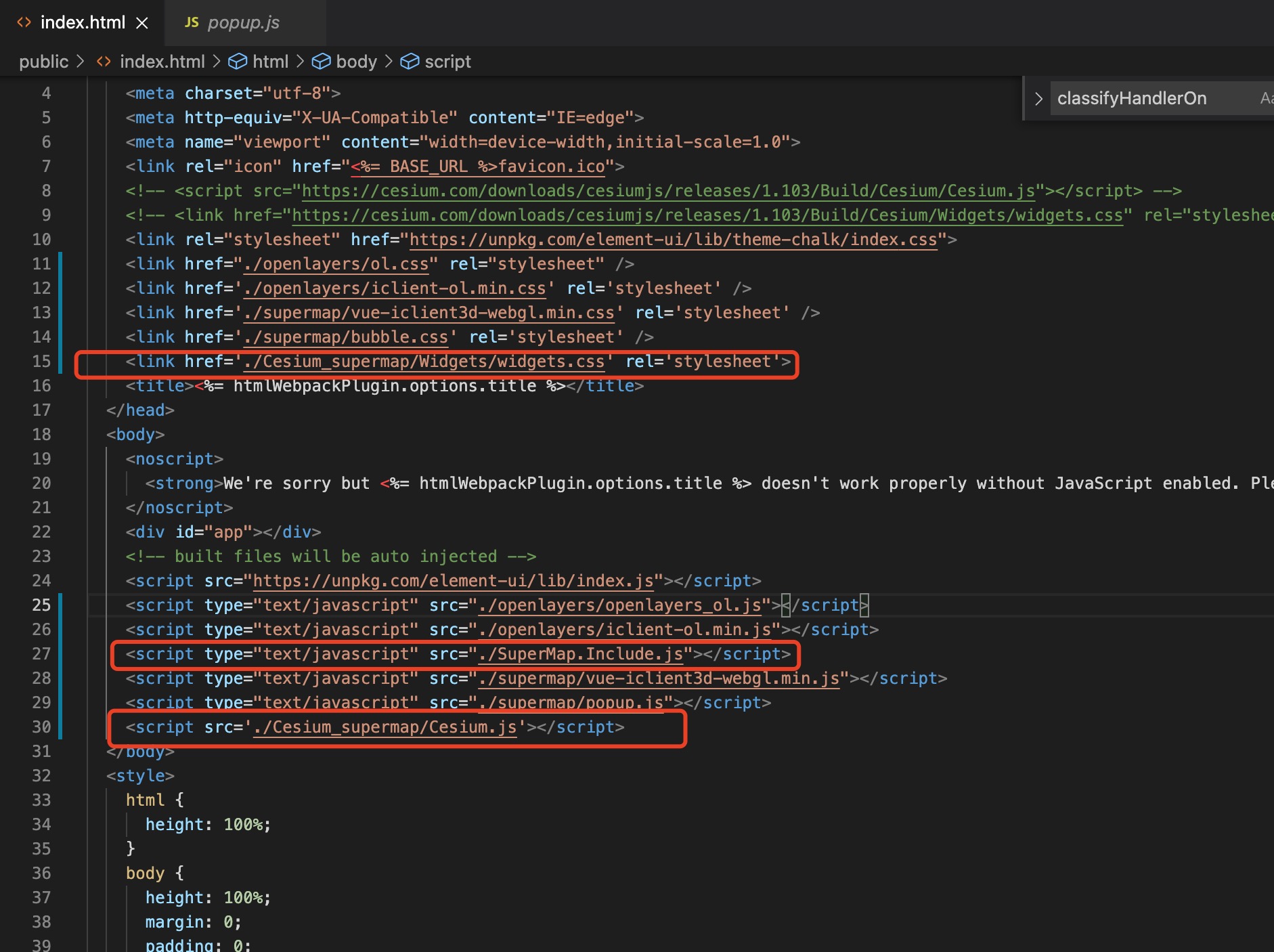Follow the vue-iclient3d-webgl.min.js script link
Image resolution: width=1274 pixels, height=952 pixels.
point(659,678)
